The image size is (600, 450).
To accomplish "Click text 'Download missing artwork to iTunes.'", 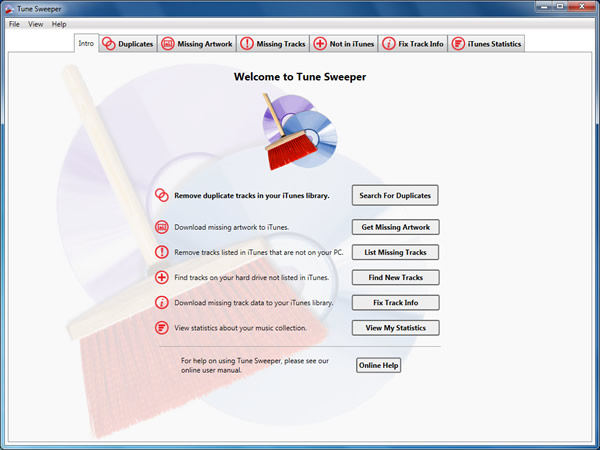I will (232, 227).
